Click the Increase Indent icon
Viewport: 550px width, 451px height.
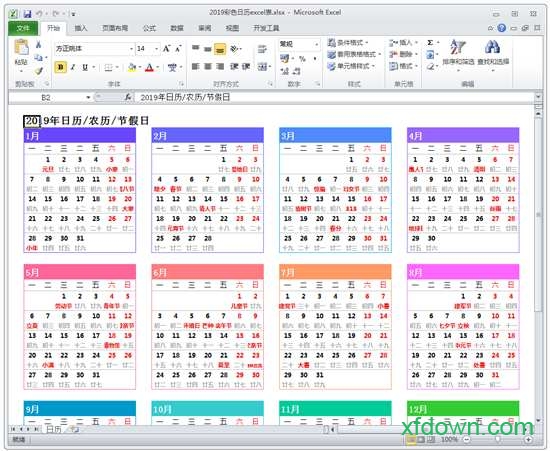[x=246, y=66]
